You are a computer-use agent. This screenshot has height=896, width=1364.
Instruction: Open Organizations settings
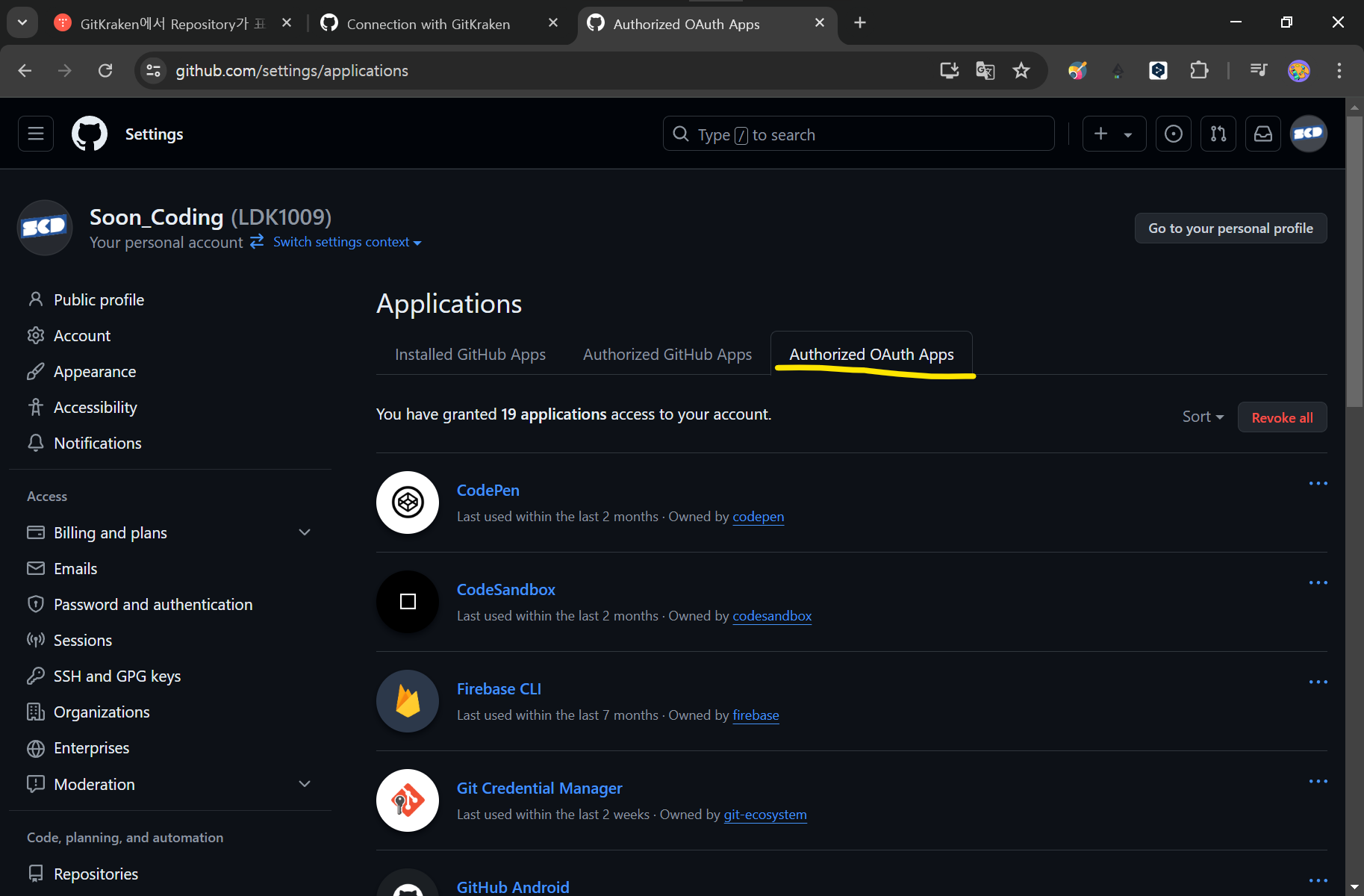[102, 712]
